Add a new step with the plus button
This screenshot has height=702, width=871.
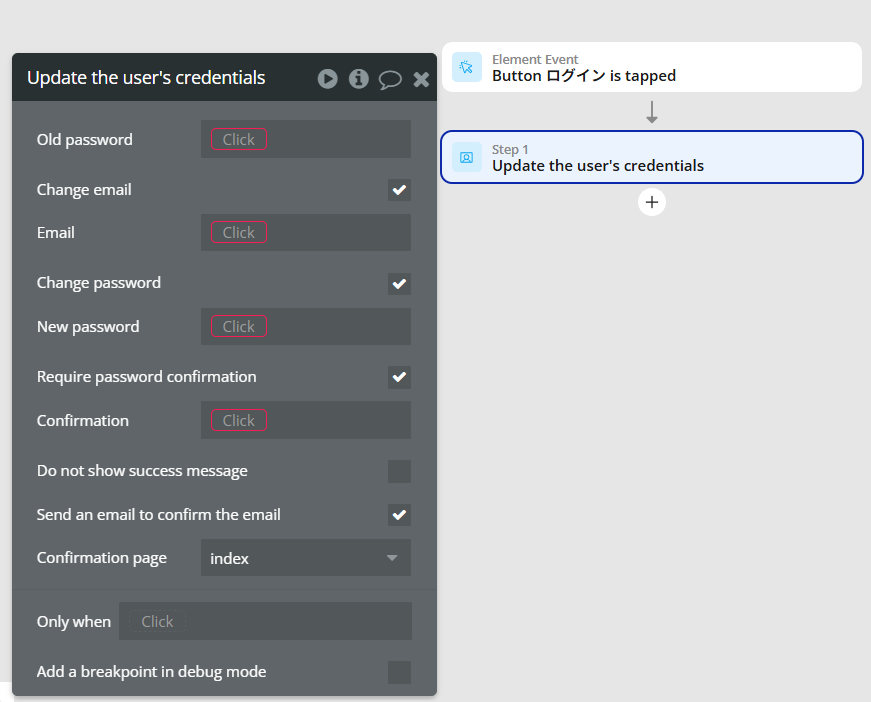point(652,202)
